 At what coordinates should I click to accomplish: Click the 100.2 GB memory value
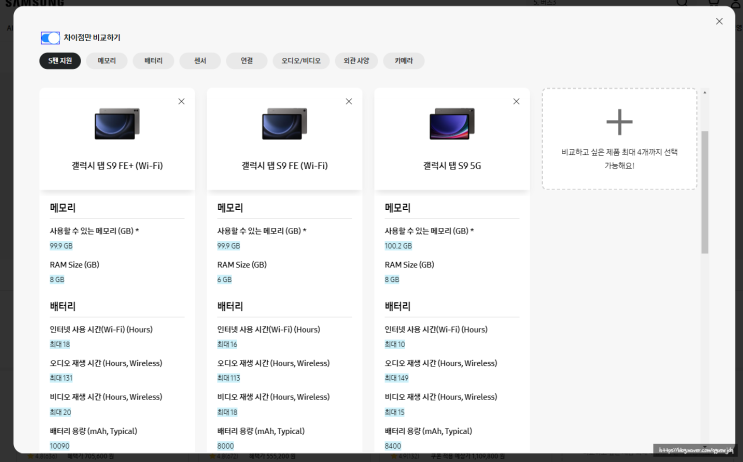(398, 246)
